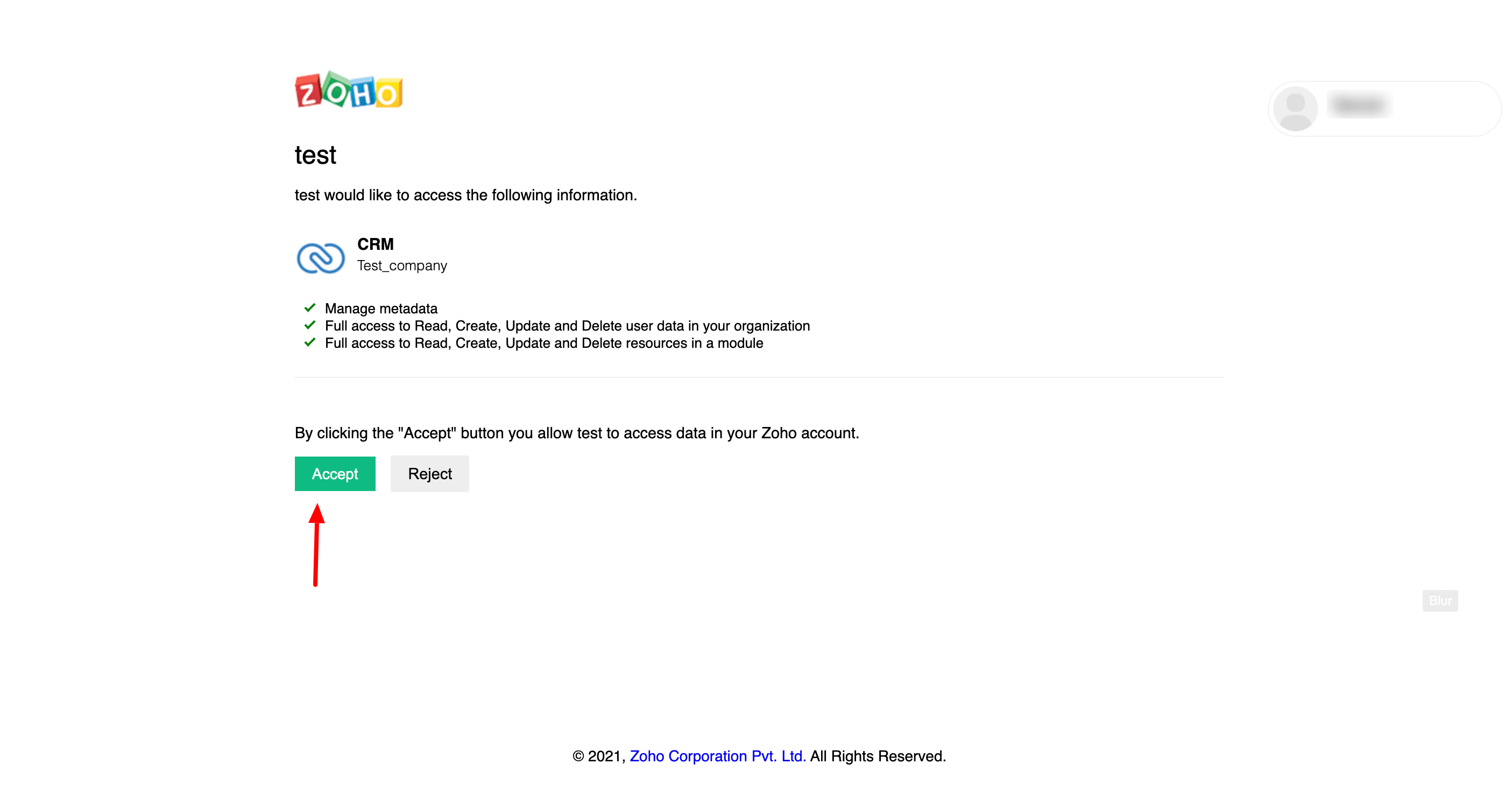Click the "CRM" heading
The width and height of the screenshot is (1512, 799).
375,244
